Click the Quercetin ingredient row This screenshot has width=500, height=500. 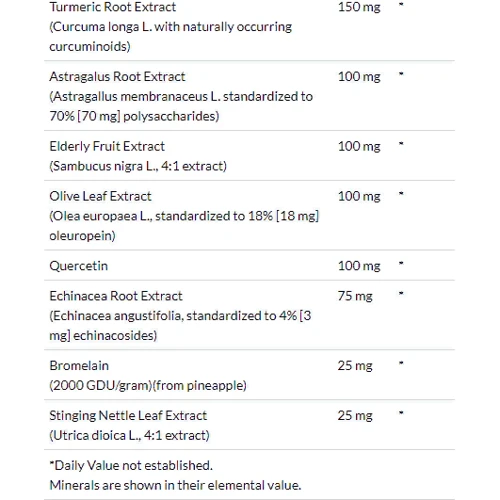click(249, 266)
